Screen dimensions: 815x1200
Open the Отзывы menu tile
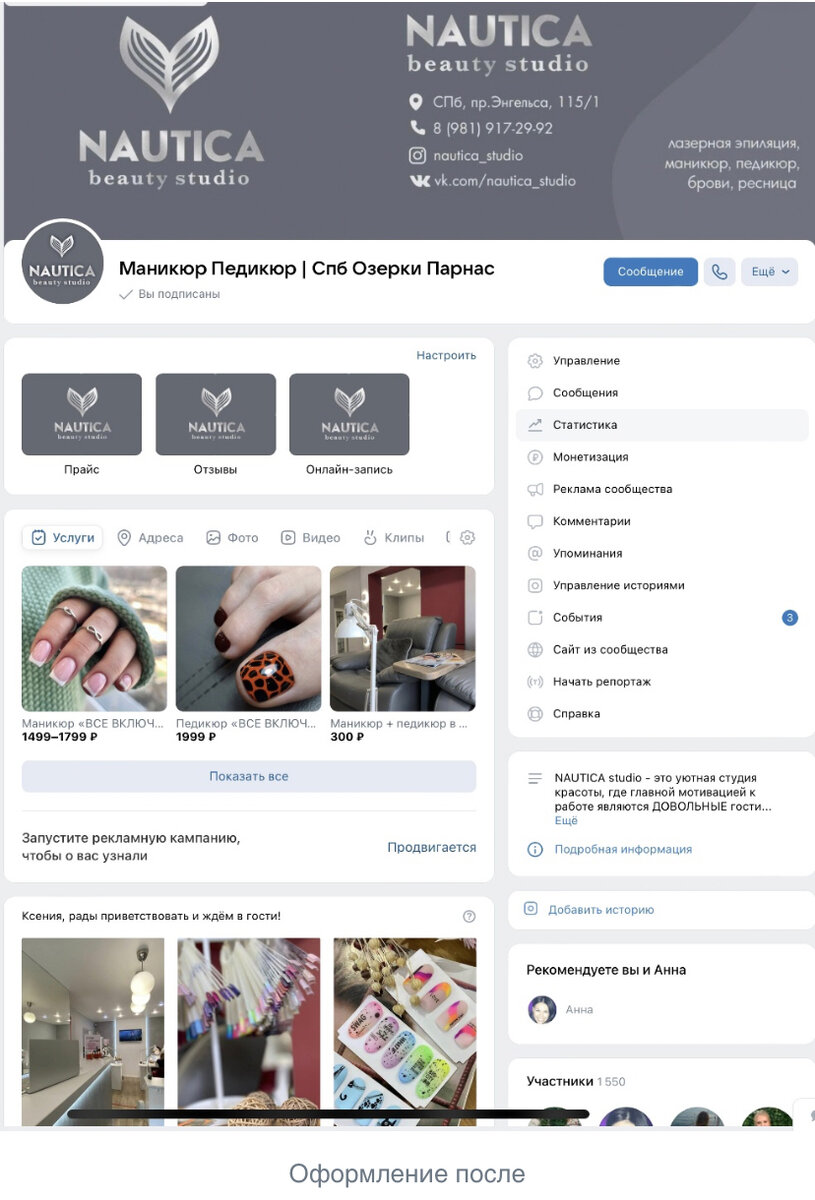click(216, 424)
